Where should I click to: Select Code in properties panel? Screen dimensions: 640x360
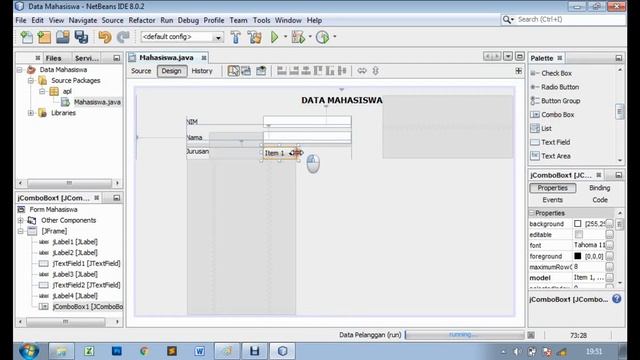click(x=600, y=200)
